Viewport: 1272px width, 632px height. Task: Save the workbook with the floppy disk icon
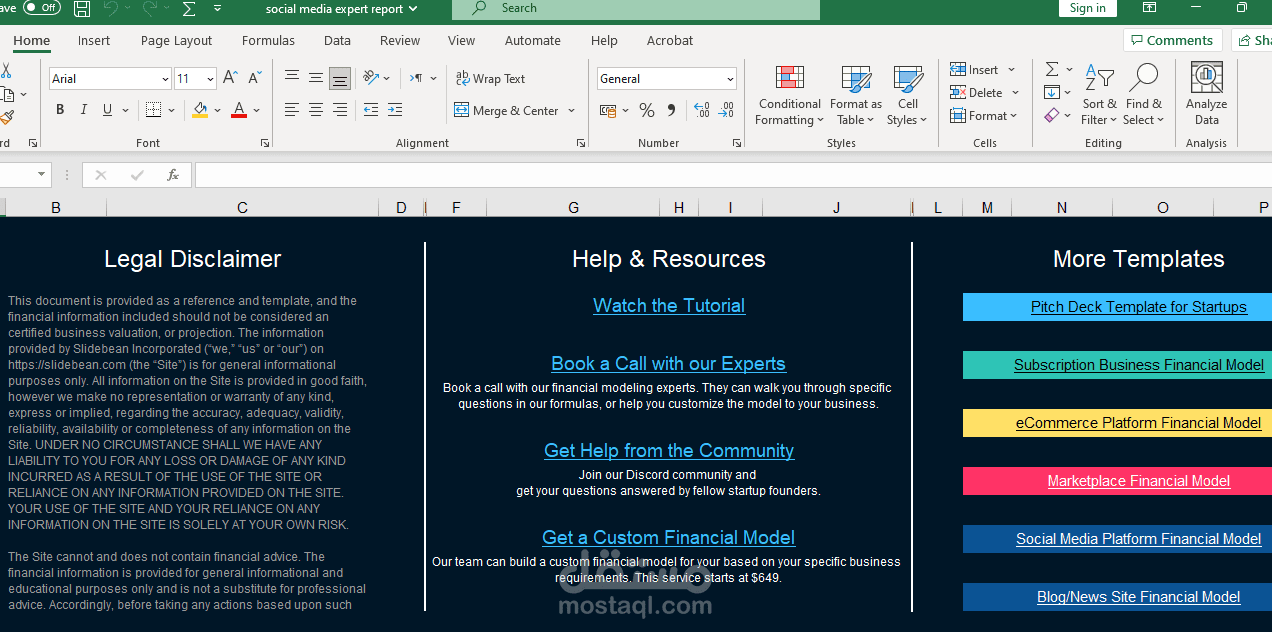(x=82, y=9)
